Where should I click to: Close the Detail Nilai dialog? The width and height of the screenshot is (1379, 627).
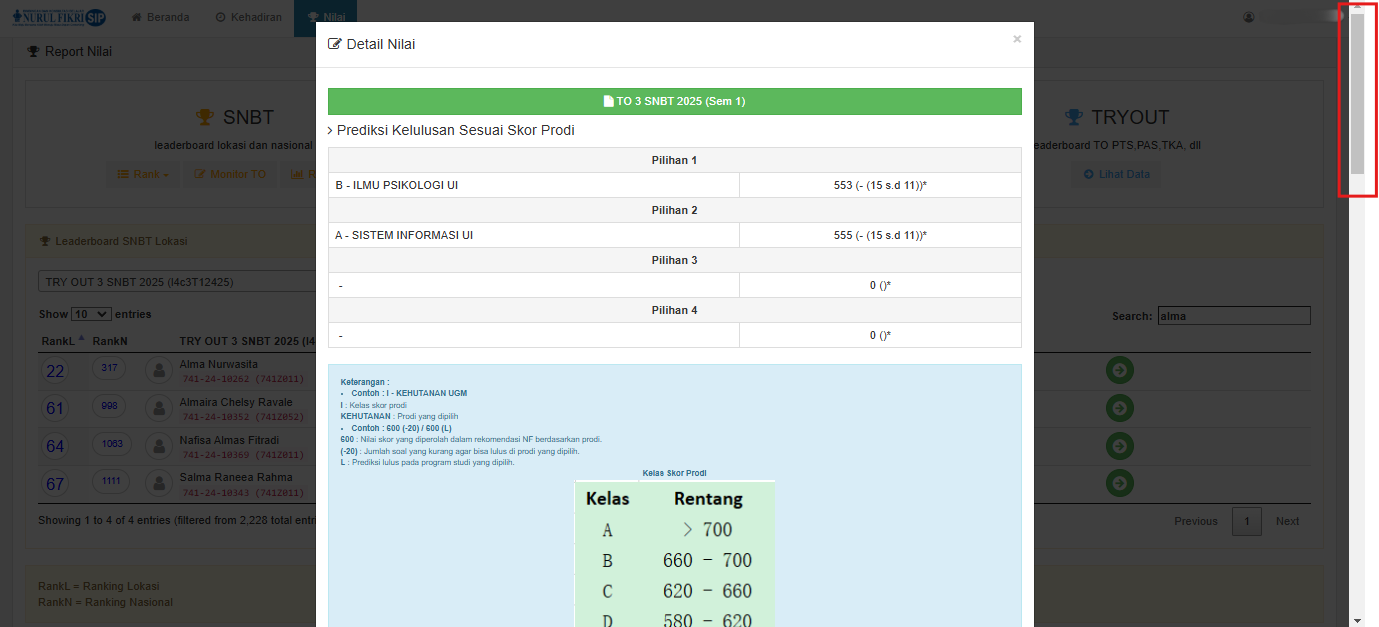pos(1017,39)
